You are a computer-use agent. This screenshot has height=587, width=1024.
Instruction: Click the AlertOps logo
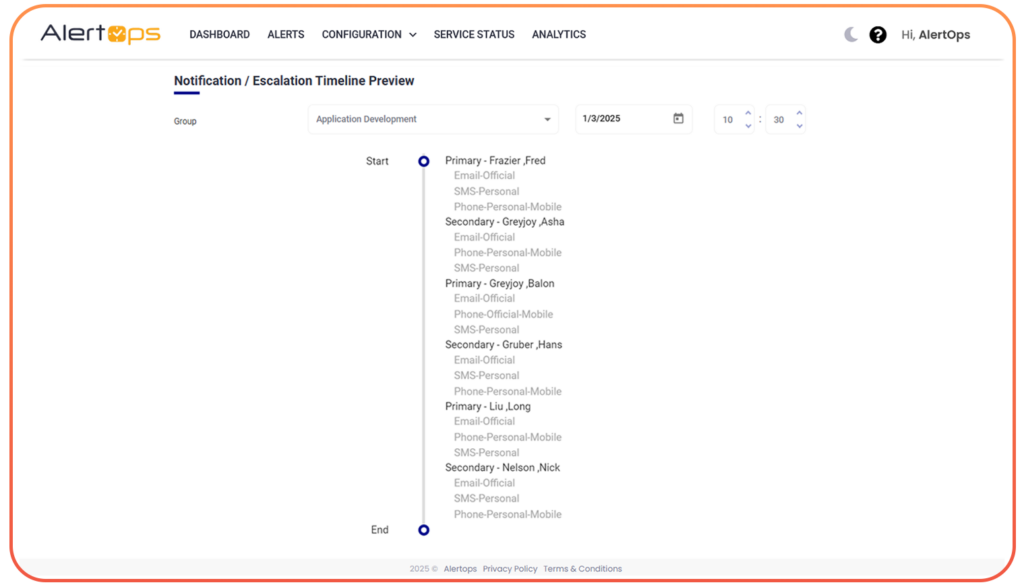[100, 33]
